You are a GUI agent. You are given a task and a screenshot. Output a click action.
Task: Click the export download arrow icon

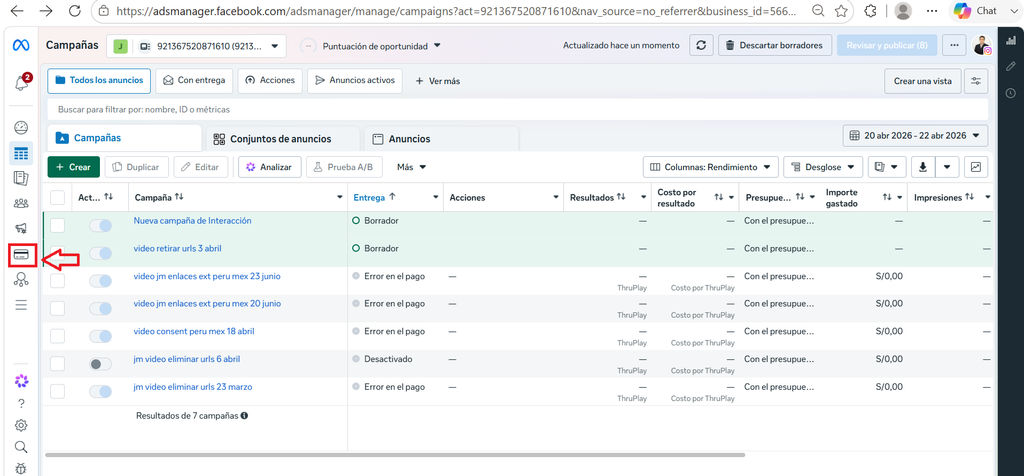click(923, 167)
